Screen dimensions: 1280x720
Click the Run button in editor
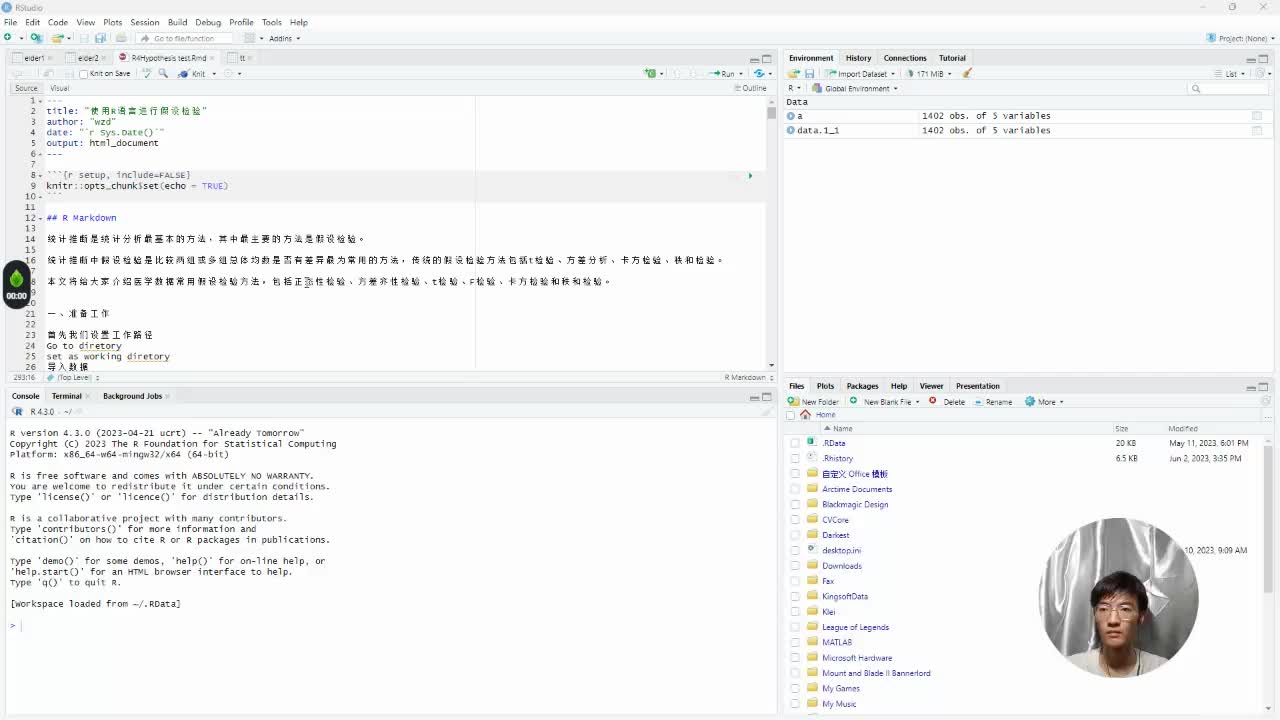point(723,73)
